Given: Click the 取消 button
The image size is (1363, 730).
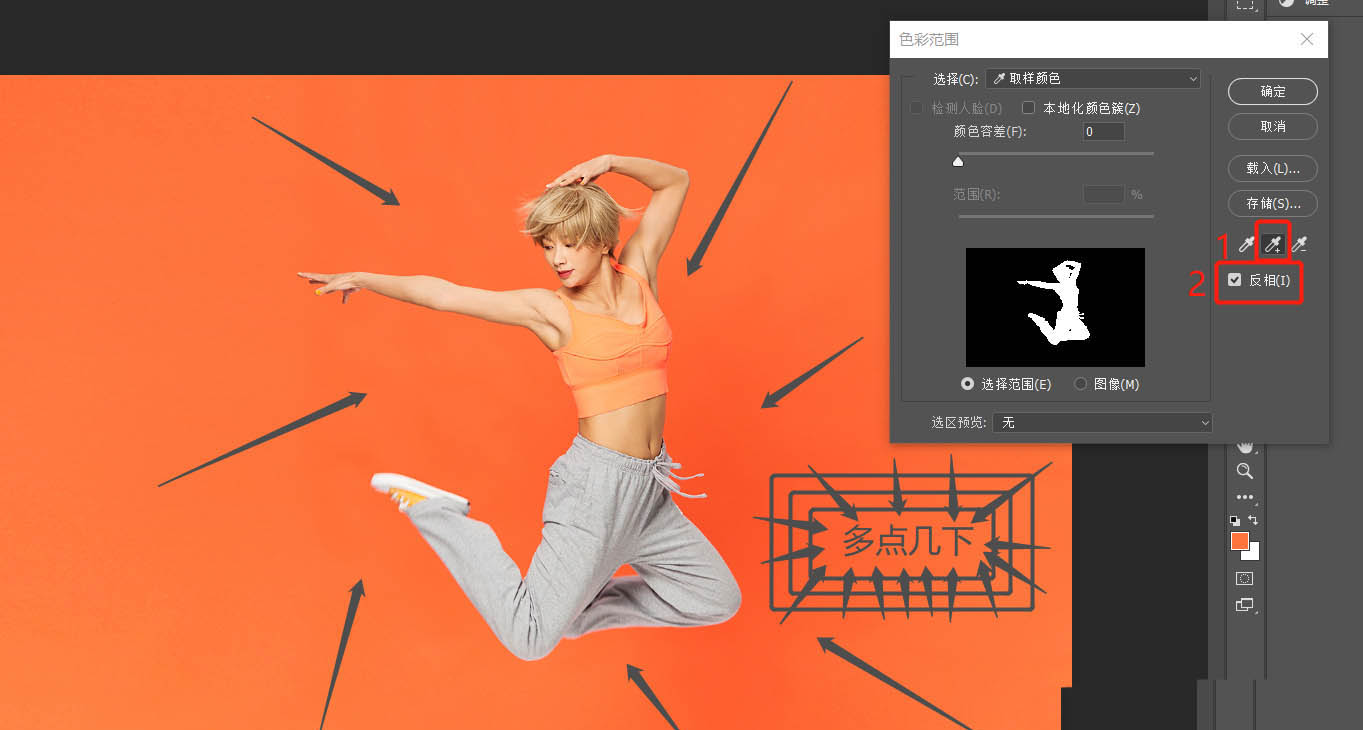Looking at the screenshot, I should point(1273,127).
